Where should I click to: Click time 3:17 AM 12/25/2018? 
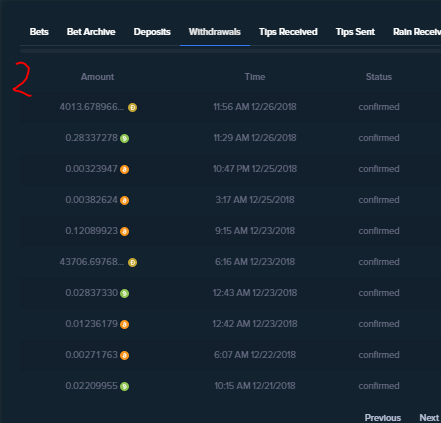(255, 200)
